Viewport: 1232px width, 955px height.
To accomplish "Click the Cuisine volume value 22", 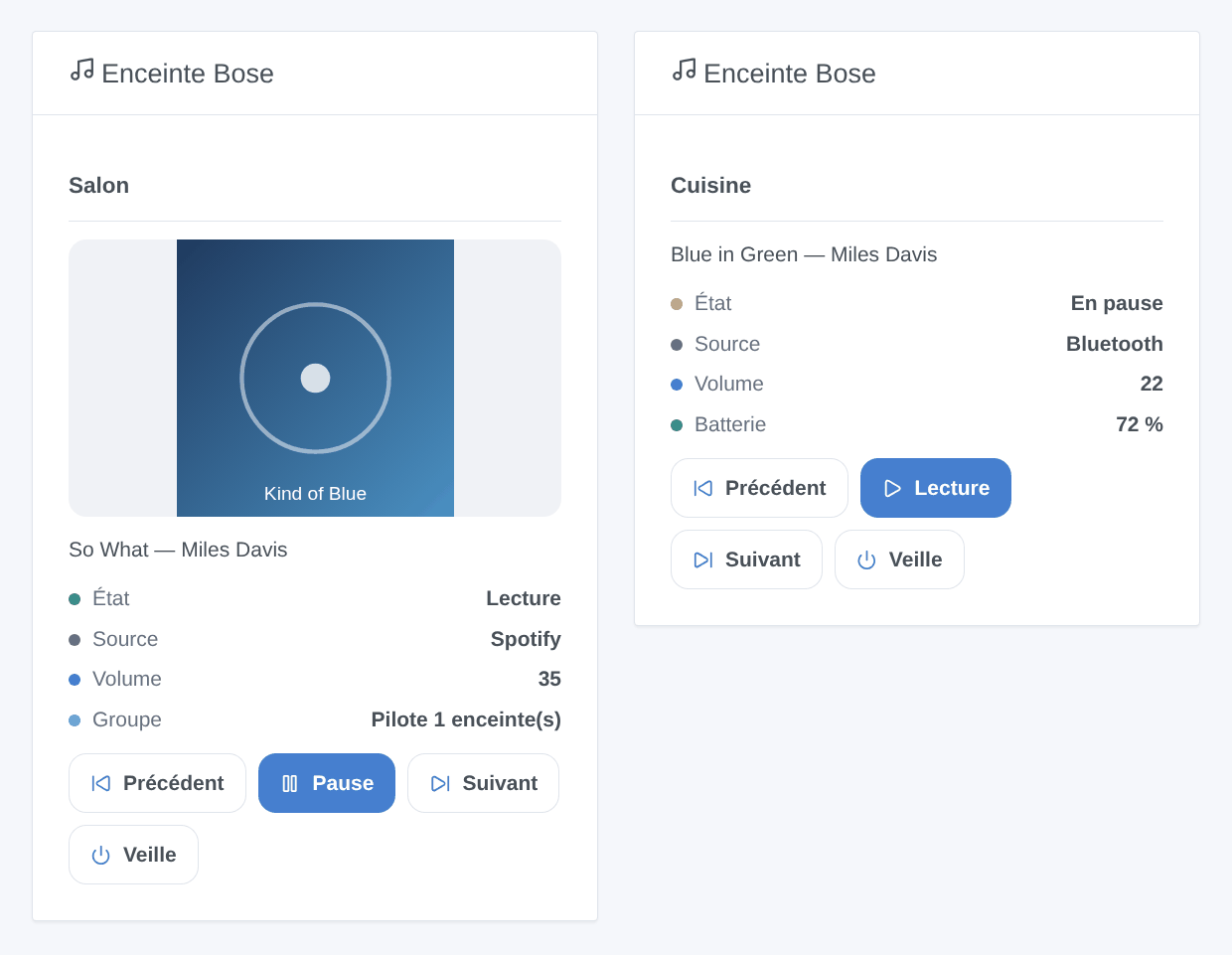I will (x=1152, y=384).
